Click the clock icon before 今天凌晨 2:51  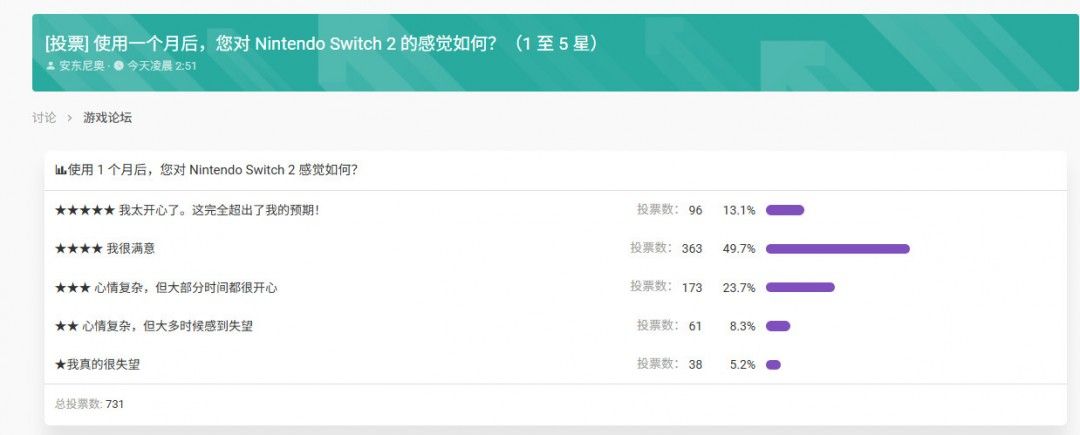[x=119, y=66]
